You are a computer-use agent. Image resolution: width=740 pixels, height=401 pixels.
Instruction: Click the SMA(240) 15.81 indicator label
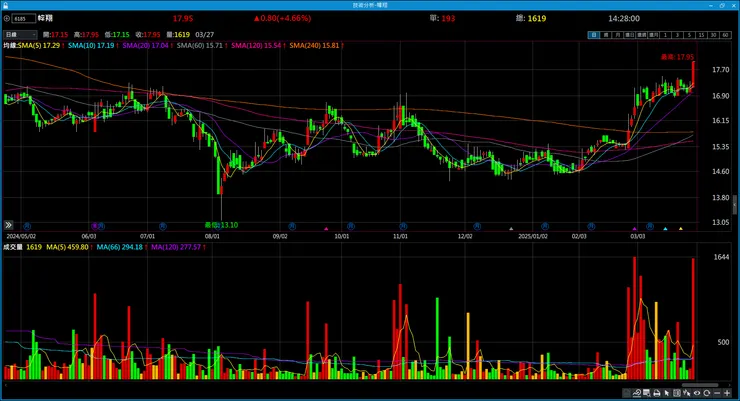pyautogui.click(x=314, y=45)
